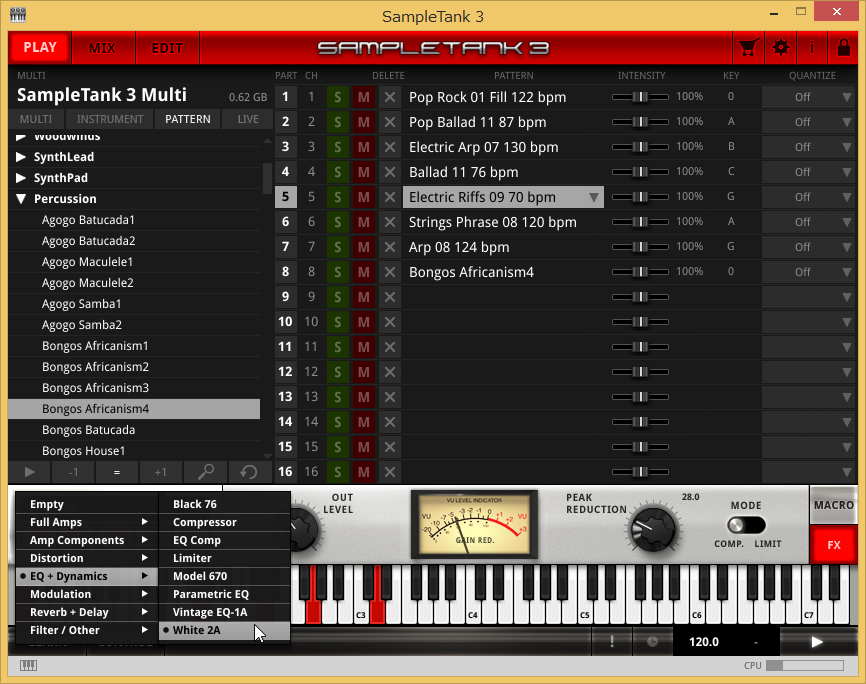
Task: Open the settings gear icon
Action: [780, 48]
